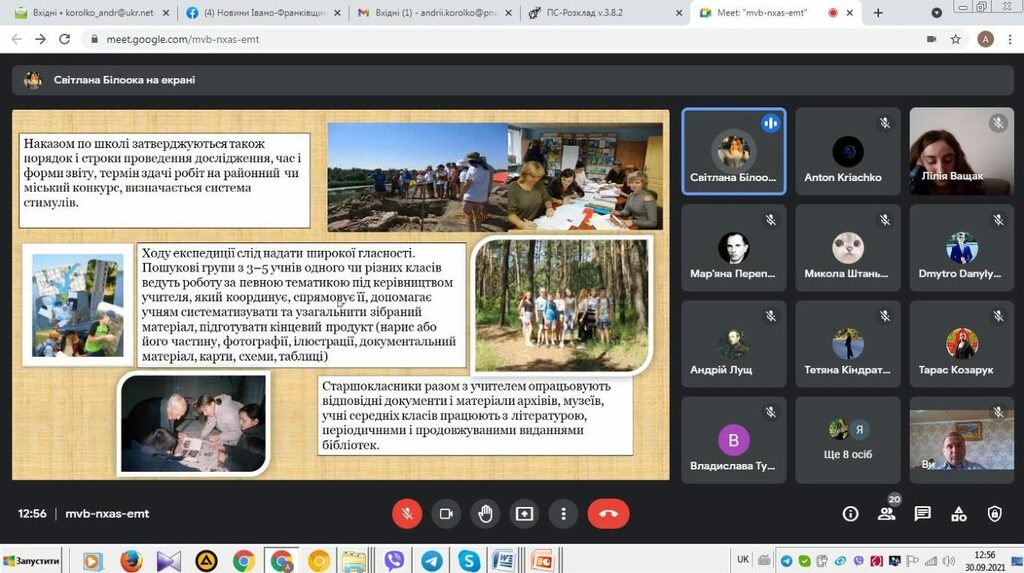Toggle the camera on or off

(446, 514)
